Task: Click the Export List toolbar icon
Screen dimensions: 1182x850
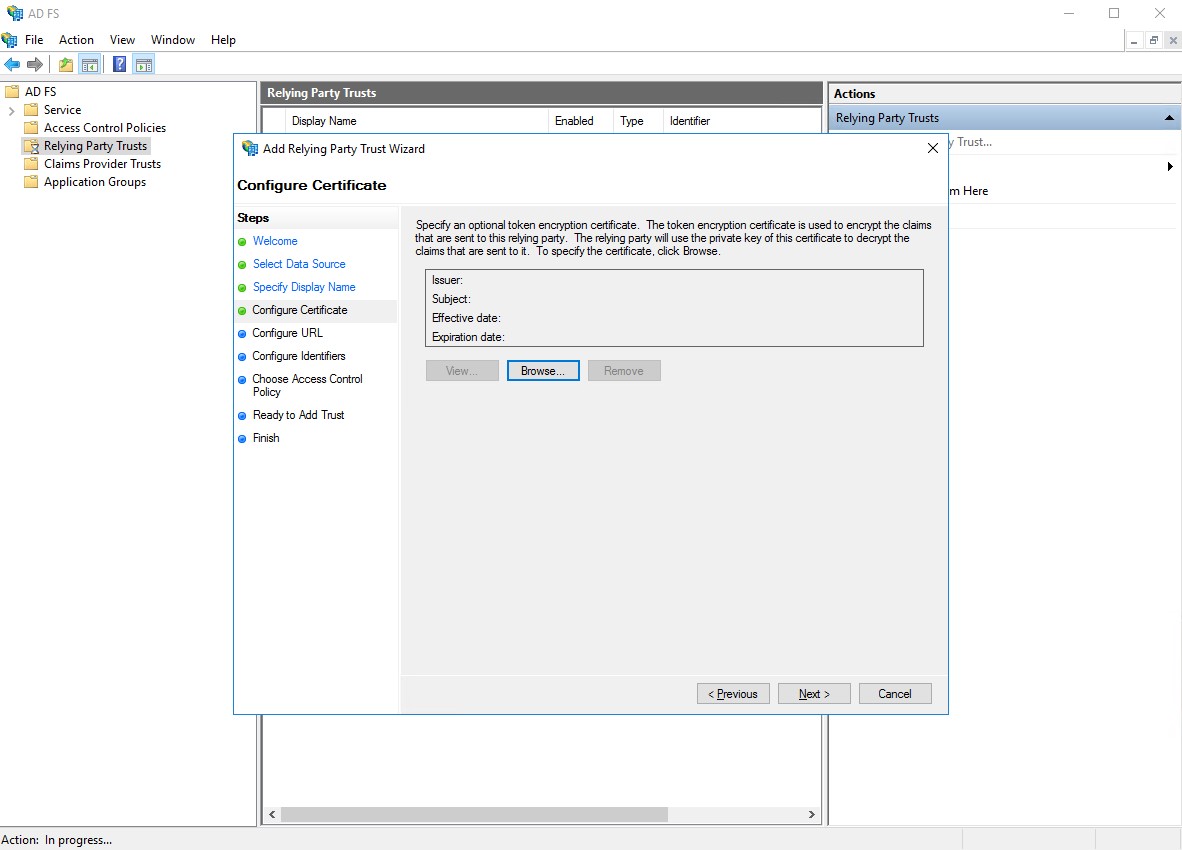Action: point(64,63)
